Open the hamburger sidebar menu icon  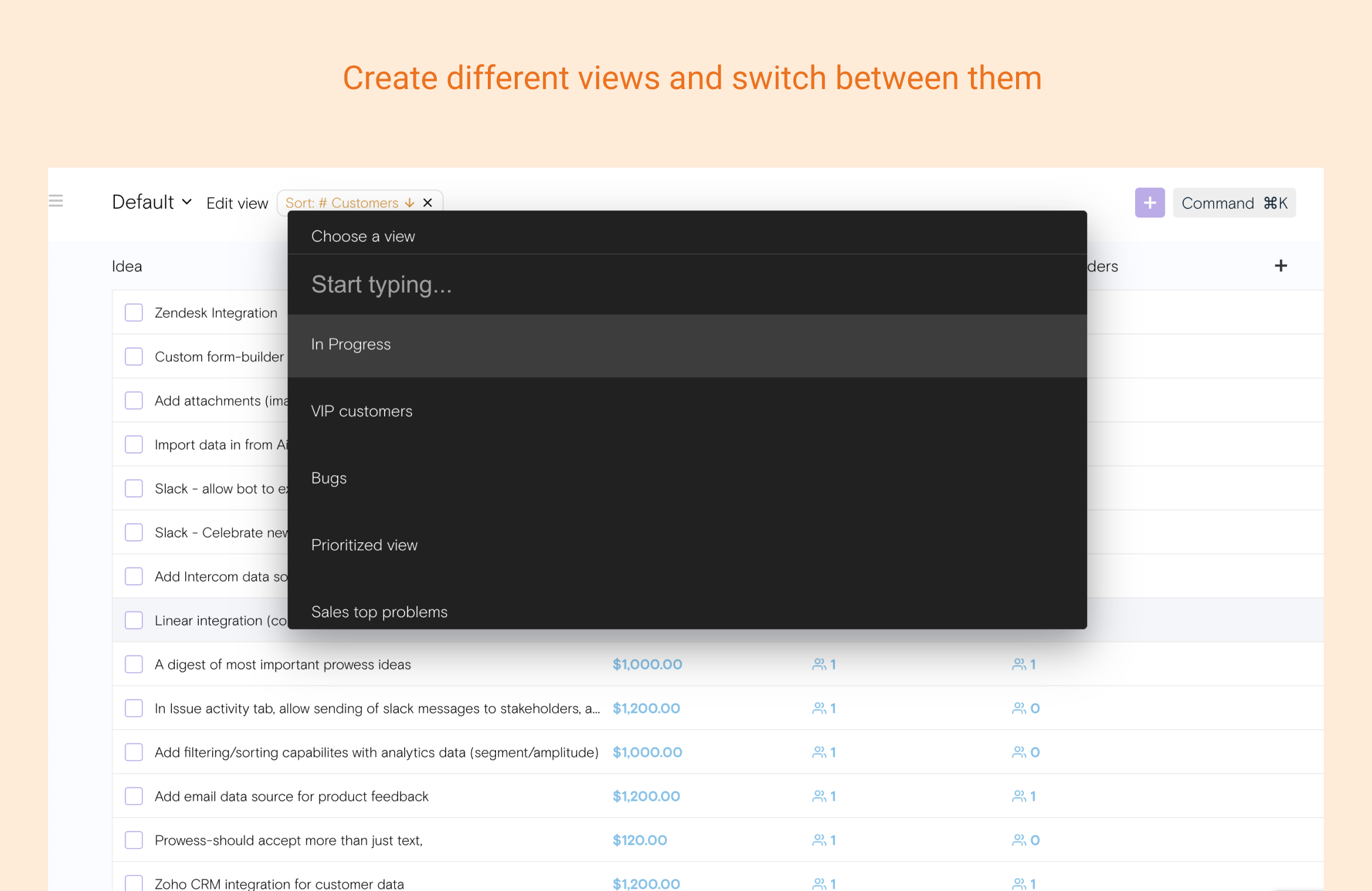pyautogui.click(x=56, y=201)
